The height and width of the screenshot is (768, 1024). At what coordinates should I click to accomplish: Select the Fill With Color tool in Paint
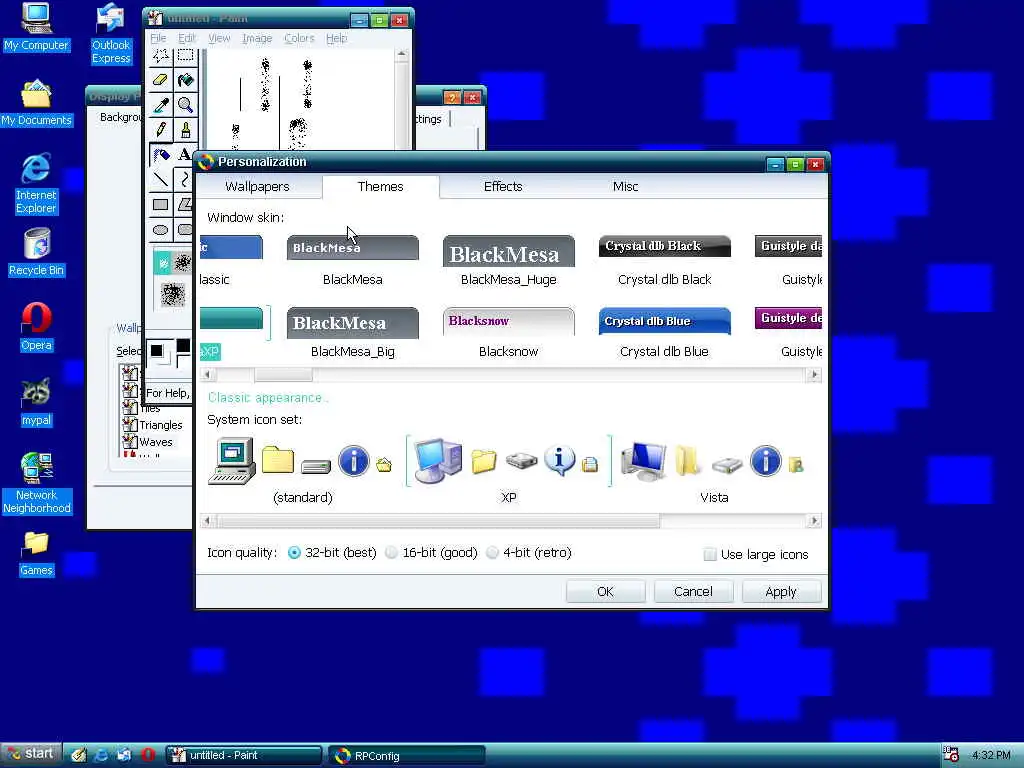[185, 80]
